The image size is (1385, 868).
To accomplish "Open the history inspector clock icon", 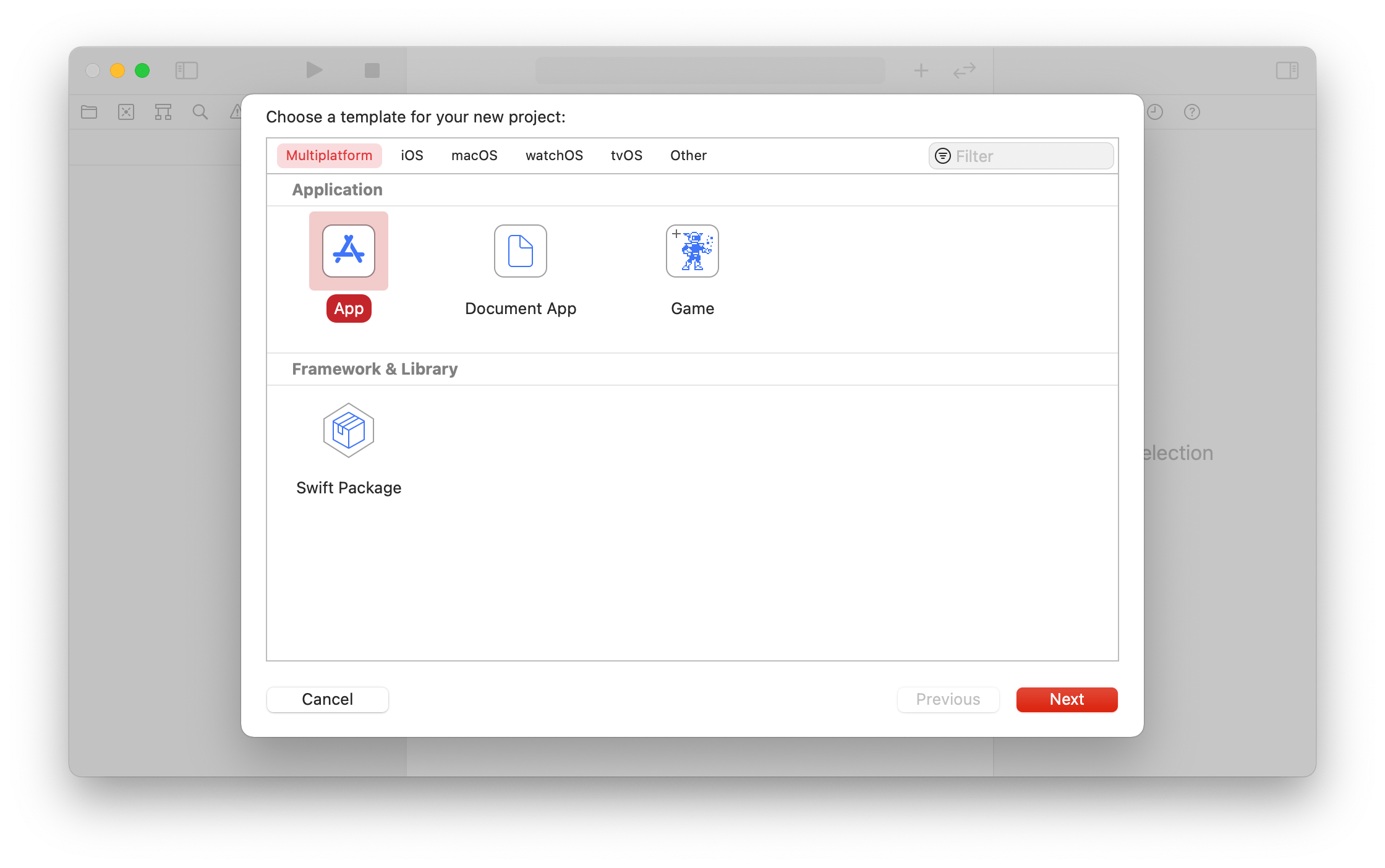I will pos(1155,112).
